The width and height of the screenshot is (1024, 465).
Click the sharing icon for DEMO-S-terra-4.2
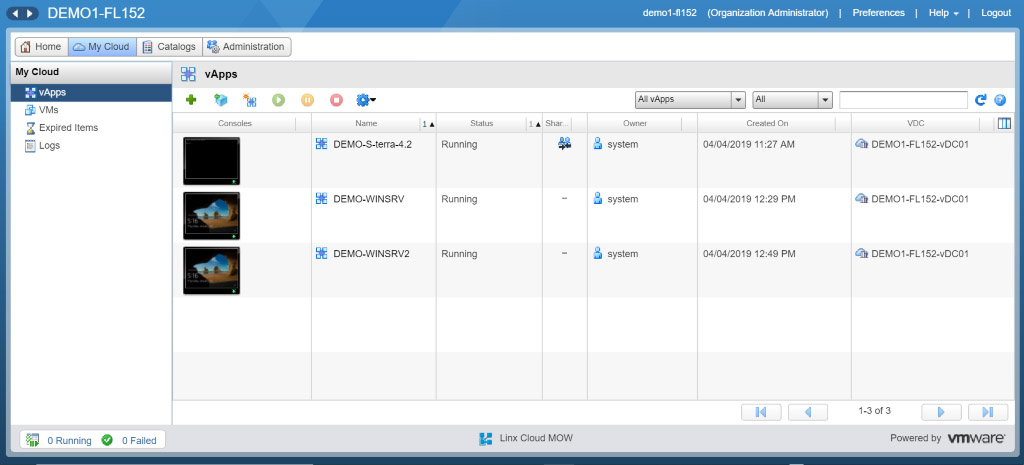[x=564, y=144]
